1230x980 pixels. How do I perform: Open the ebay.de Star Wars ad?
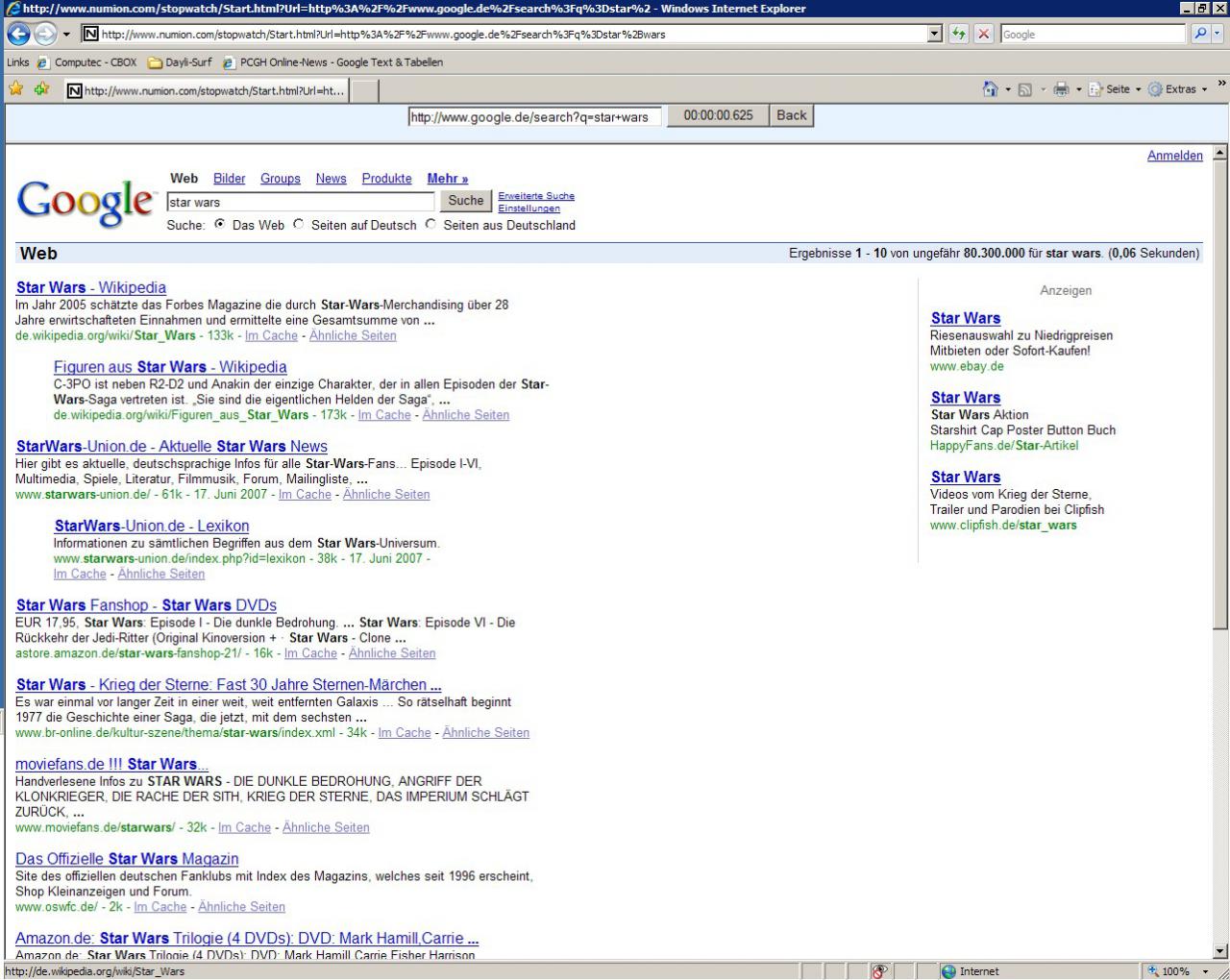[966, 318]
